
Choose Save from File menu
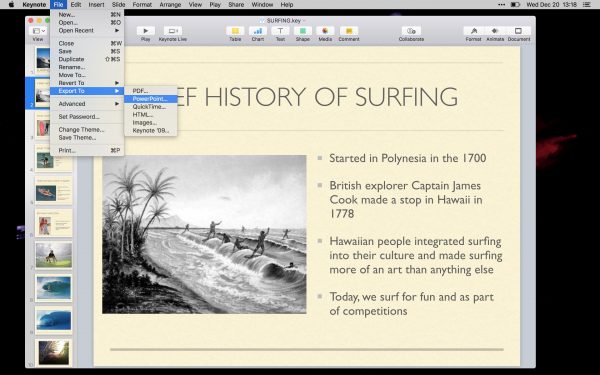point(87,51)
